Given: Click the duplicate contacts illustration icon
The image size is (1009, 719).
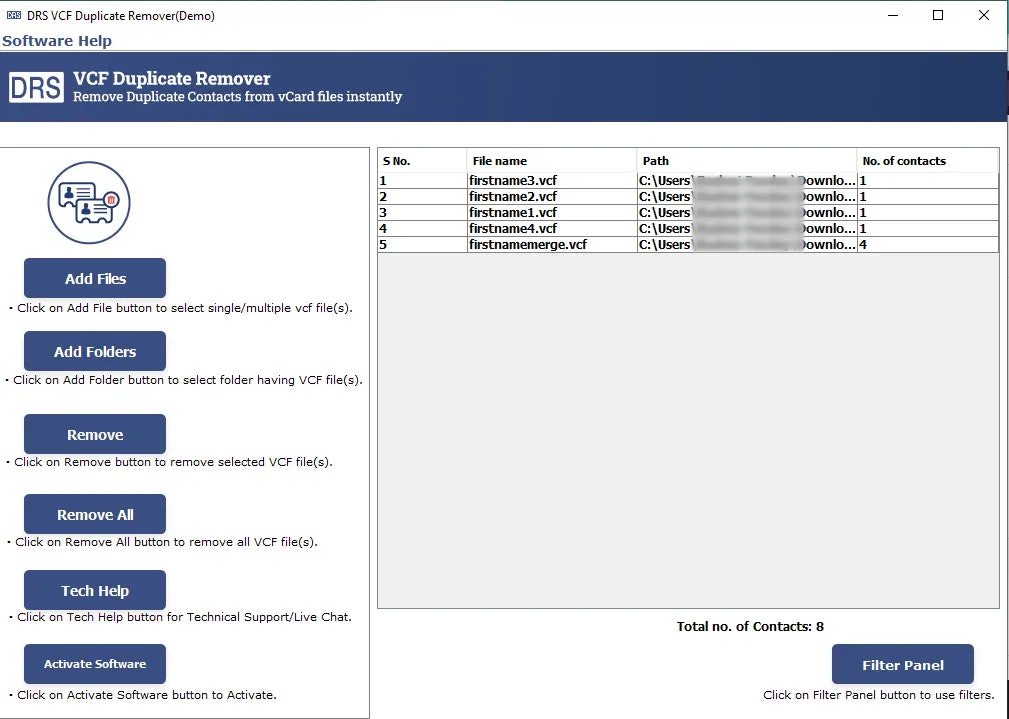Looking at the screenshot, I should (x=89, y=202).
